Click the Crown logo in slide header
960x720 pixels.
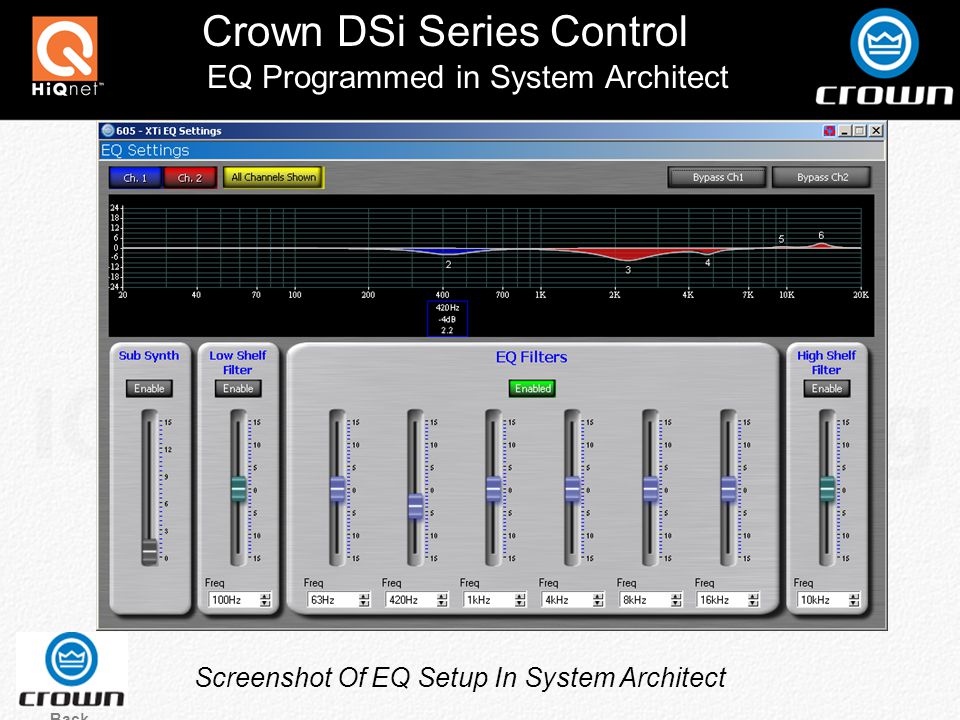click(884, 56)
